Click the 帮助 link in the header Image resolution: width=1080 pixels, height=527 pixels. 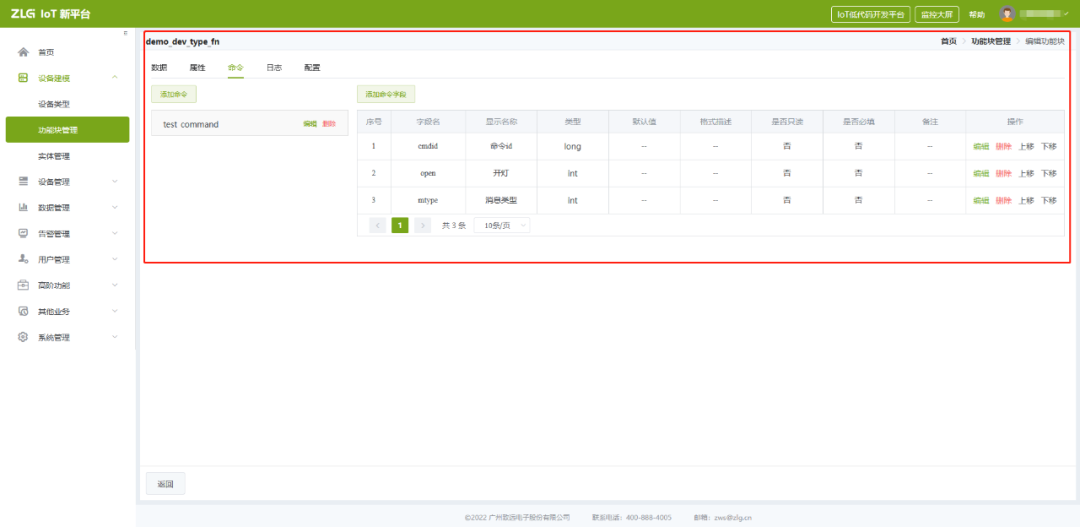(x=977, y=14)
